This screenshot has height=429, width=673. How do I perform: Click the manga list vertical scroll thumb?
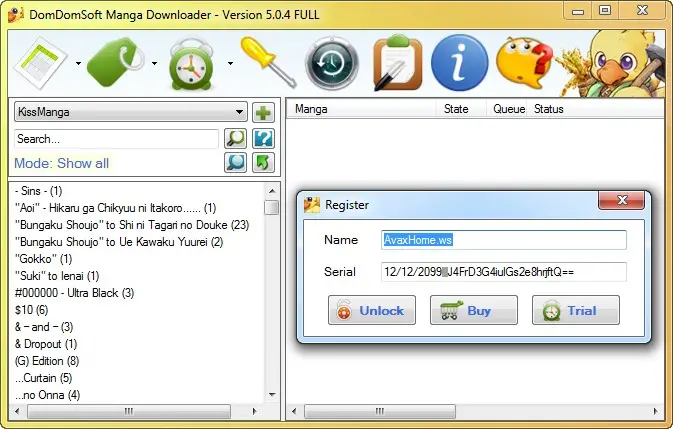(x=272, y=207)
